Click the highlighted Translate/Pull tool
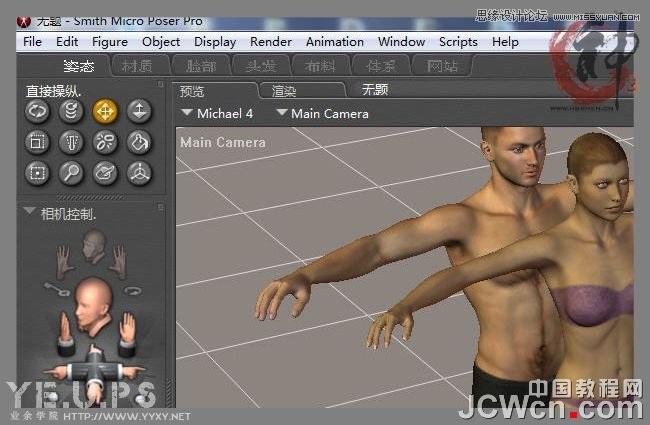Image resolution: width=650 pixels, height=425 pixels. (x=105, y=111)
